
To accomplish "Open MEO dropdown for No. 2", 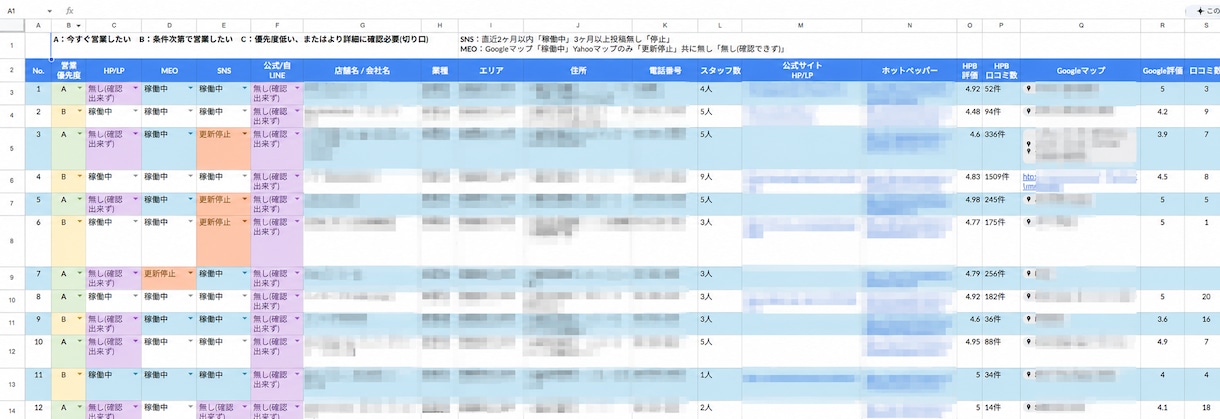I will (189, 111).
